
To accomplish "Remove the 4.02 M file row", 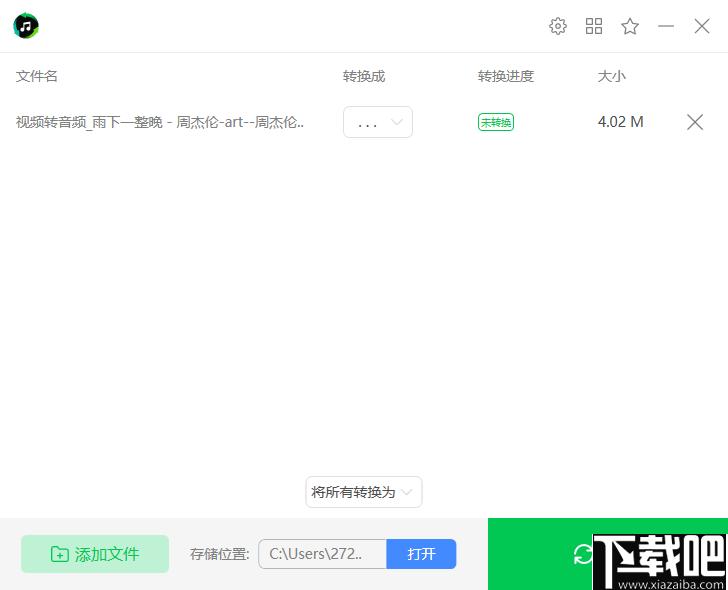I will (x=695, y=122).
